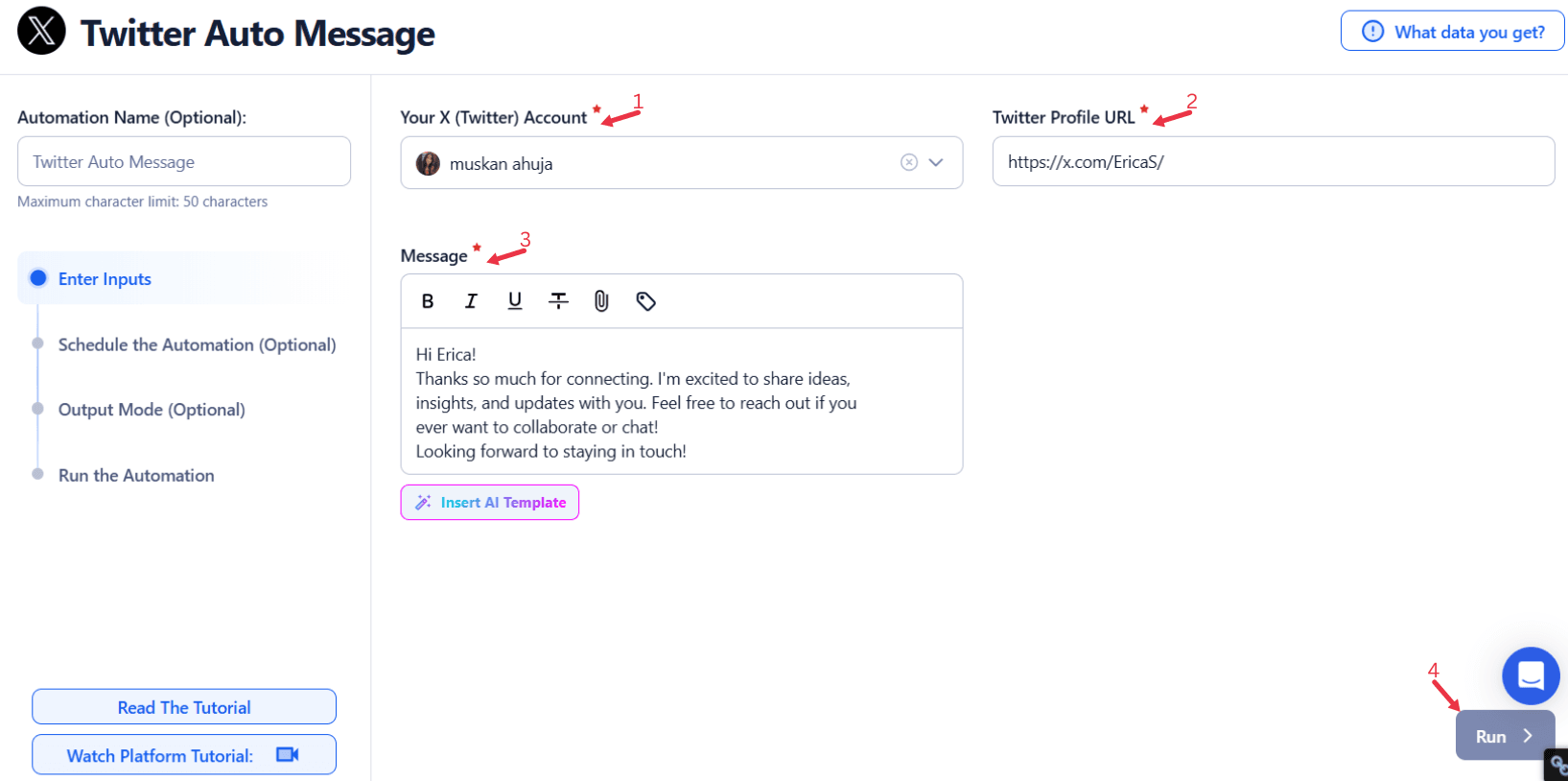Open the chat support bubble
The height and width of the screenshot is (781, 1568).
(1530, 675)
